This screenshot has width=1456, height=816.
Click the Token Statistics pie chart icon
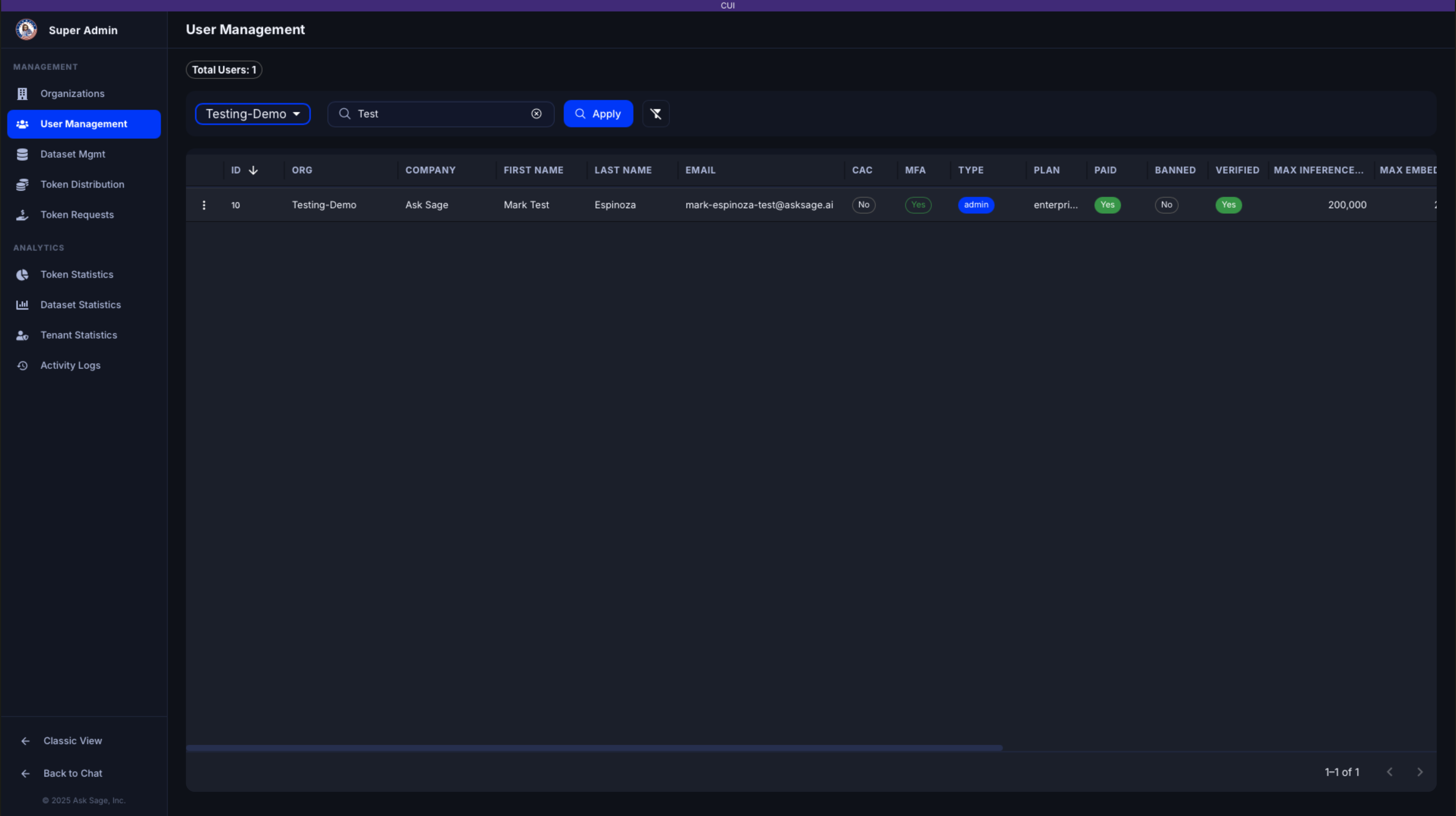tap(22, 275)
